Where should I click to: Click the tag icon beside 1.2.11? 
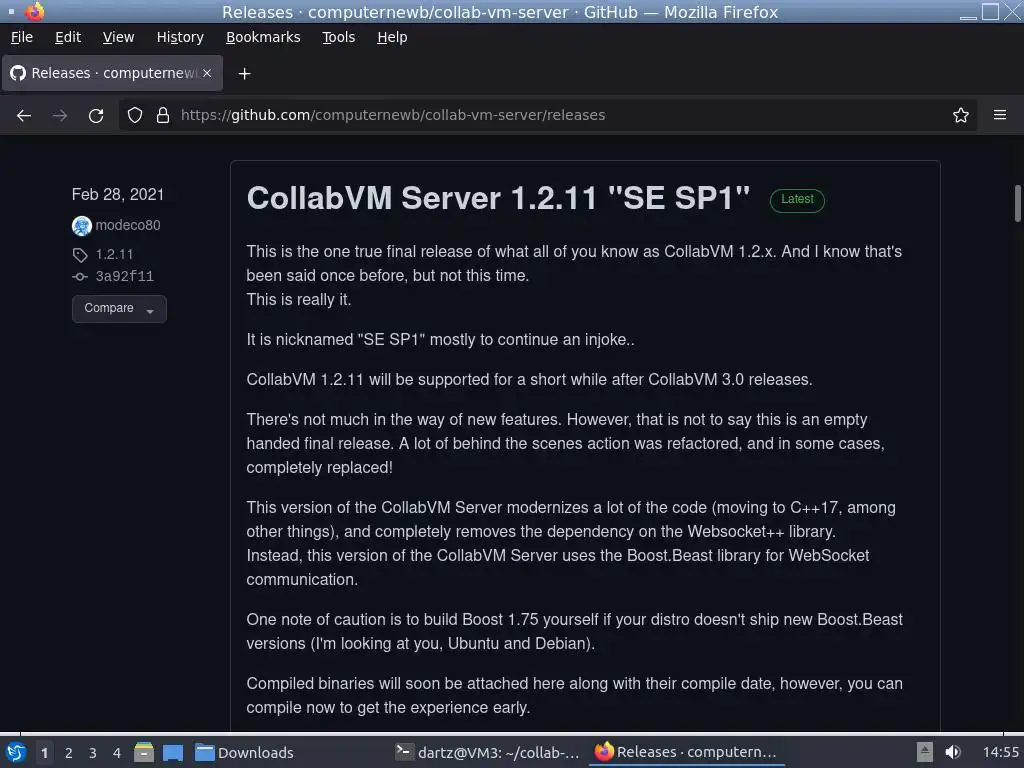(x=80, y=255)
